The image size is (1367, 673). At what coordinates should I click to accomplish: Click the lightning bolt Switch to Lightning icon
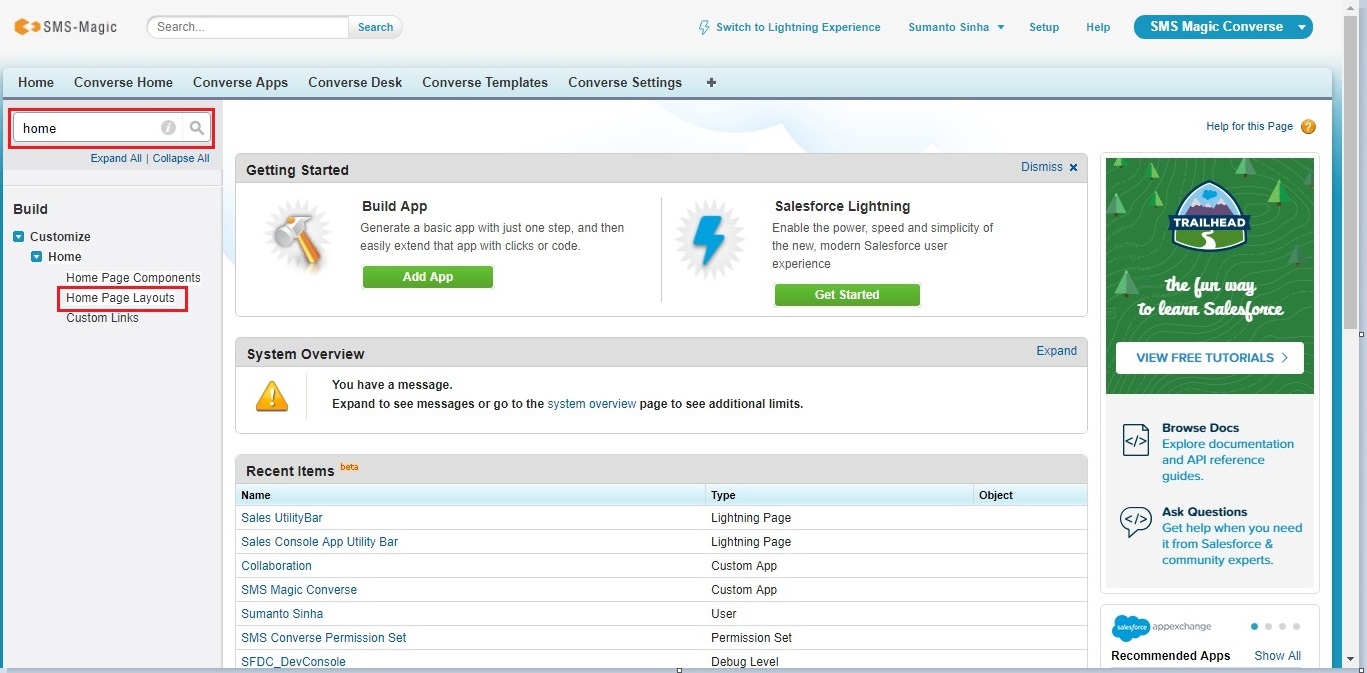(x=704, y=27)
